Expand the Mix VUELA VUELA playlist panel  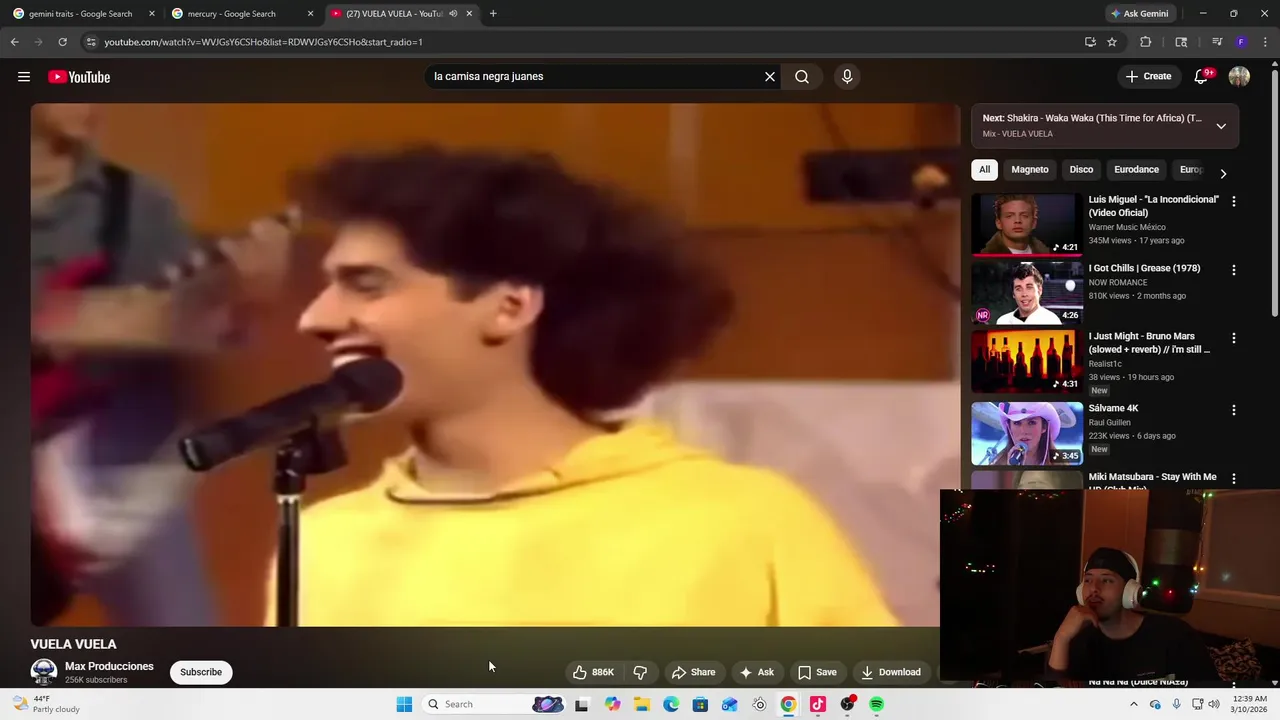point(1221,126)
